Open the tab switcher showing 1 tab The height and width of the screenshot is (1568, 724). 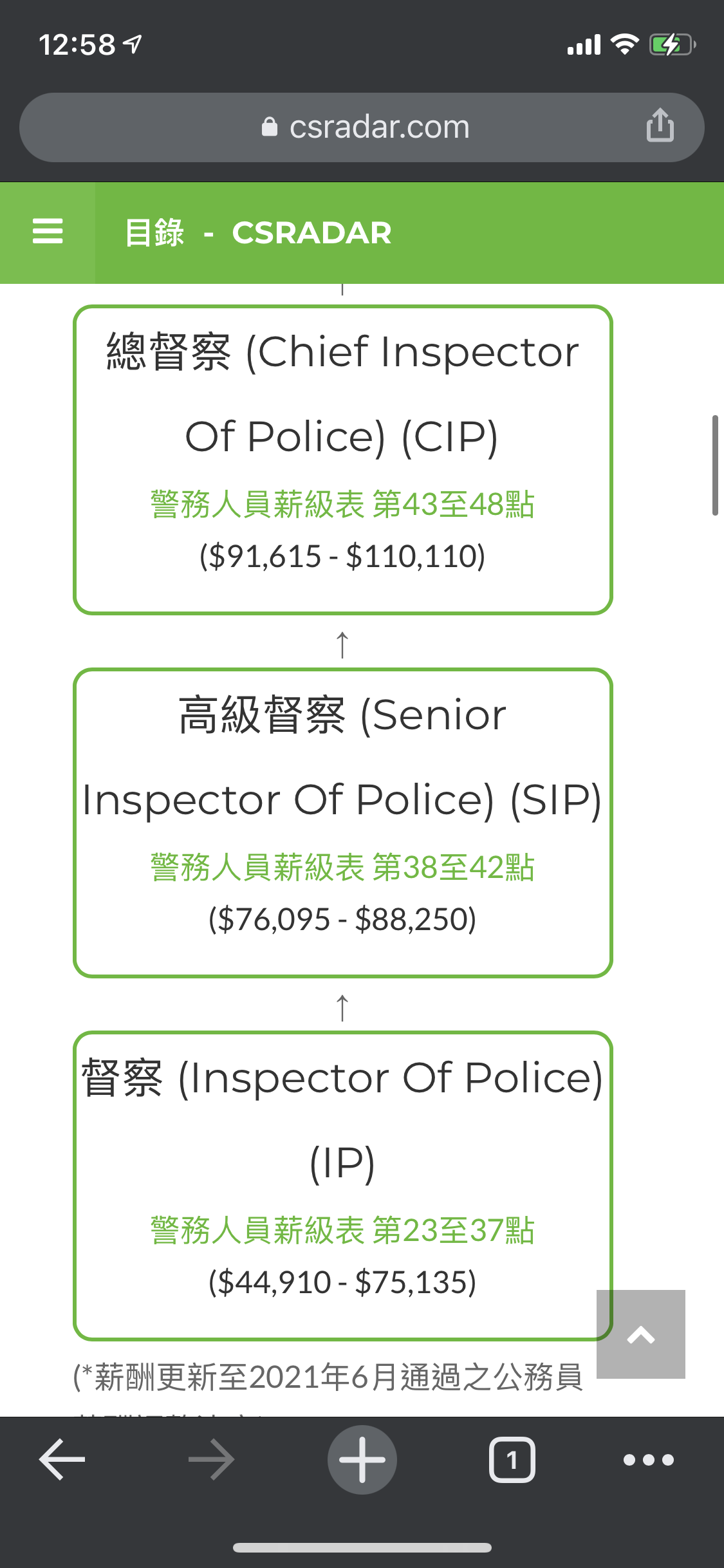512,1460
